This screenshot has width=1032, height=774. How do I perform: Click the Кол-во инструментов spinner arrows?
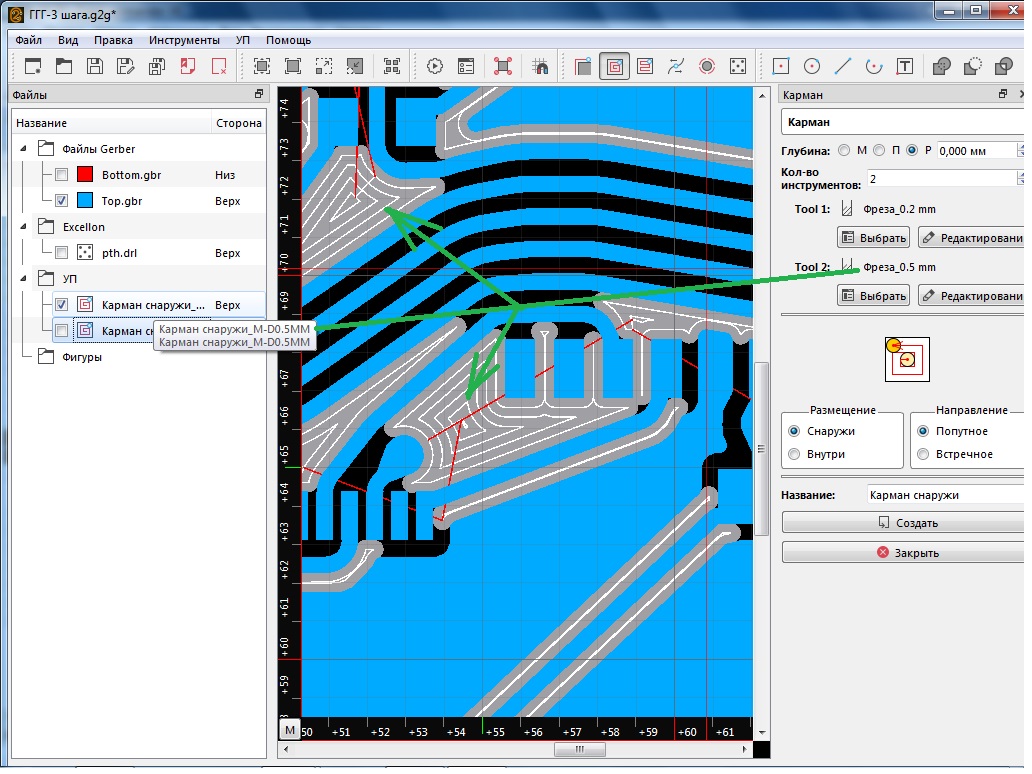[1020, 179]
